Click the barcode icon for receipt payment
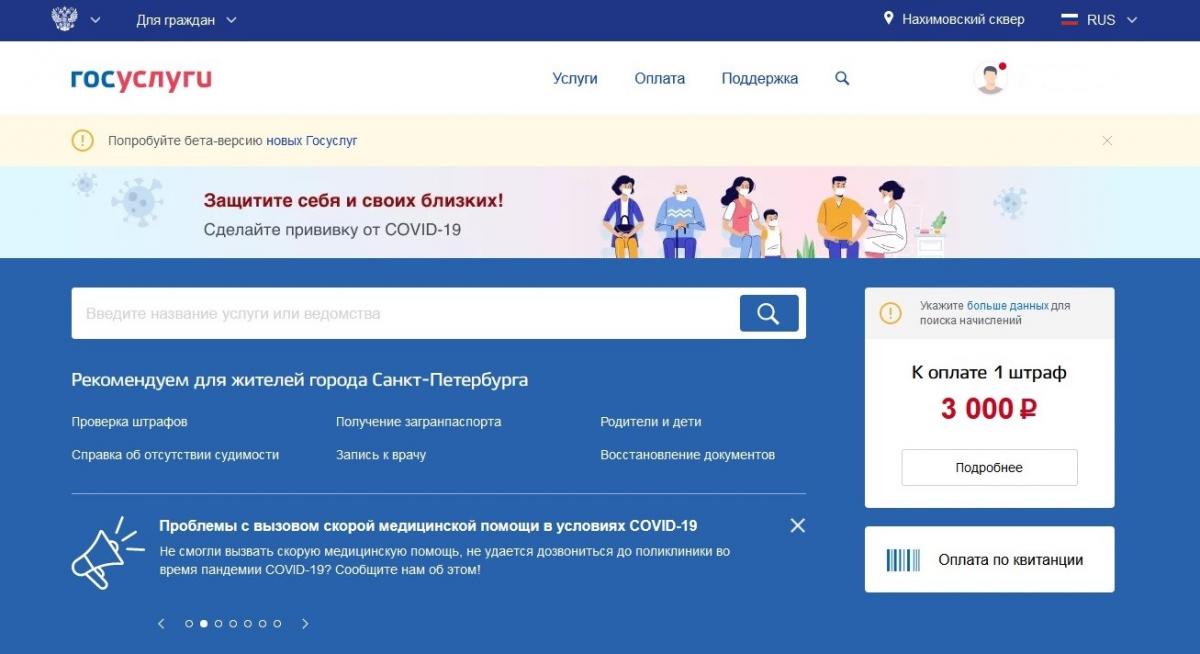Viewport: 1200px width, 654px height. [903, 560]
